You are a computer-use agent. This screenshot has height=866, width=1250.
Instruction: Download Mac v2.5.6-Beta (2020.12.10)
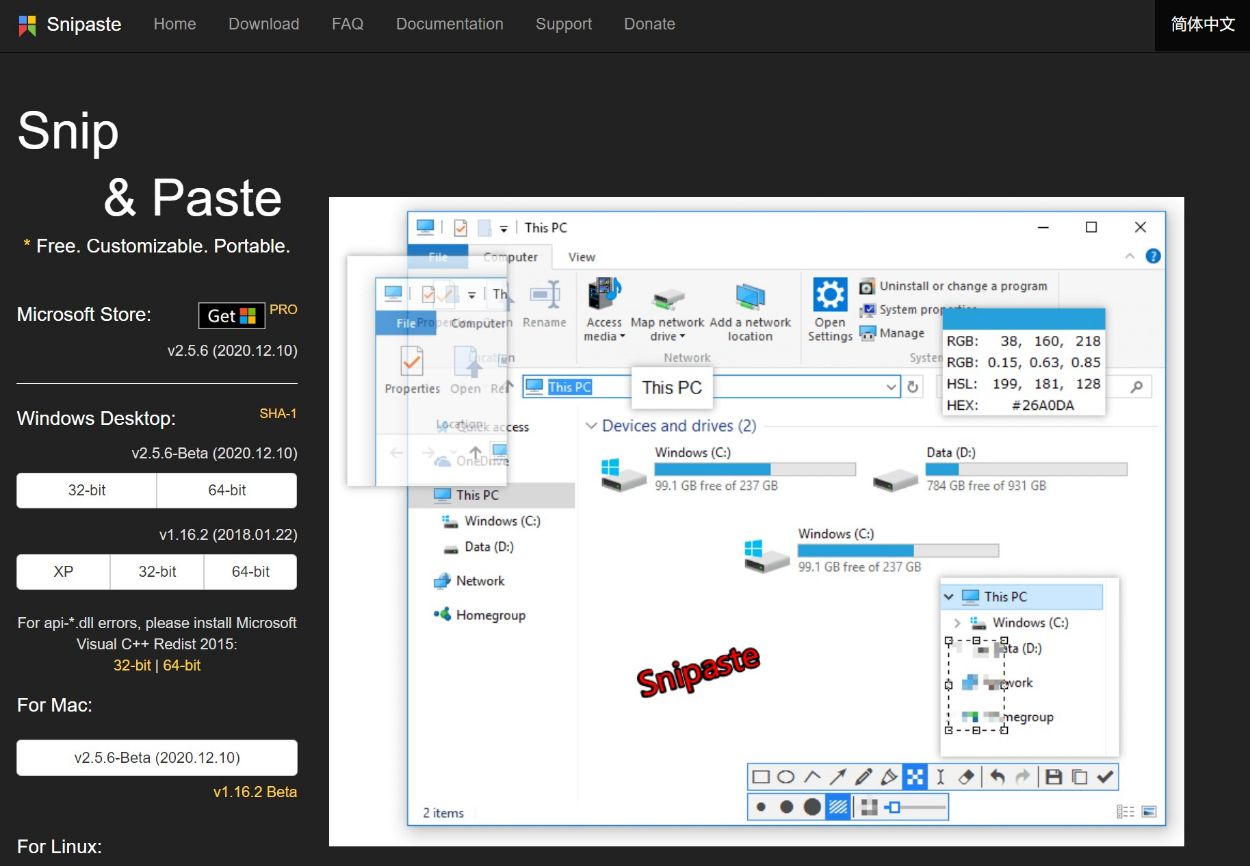(157, 758)
